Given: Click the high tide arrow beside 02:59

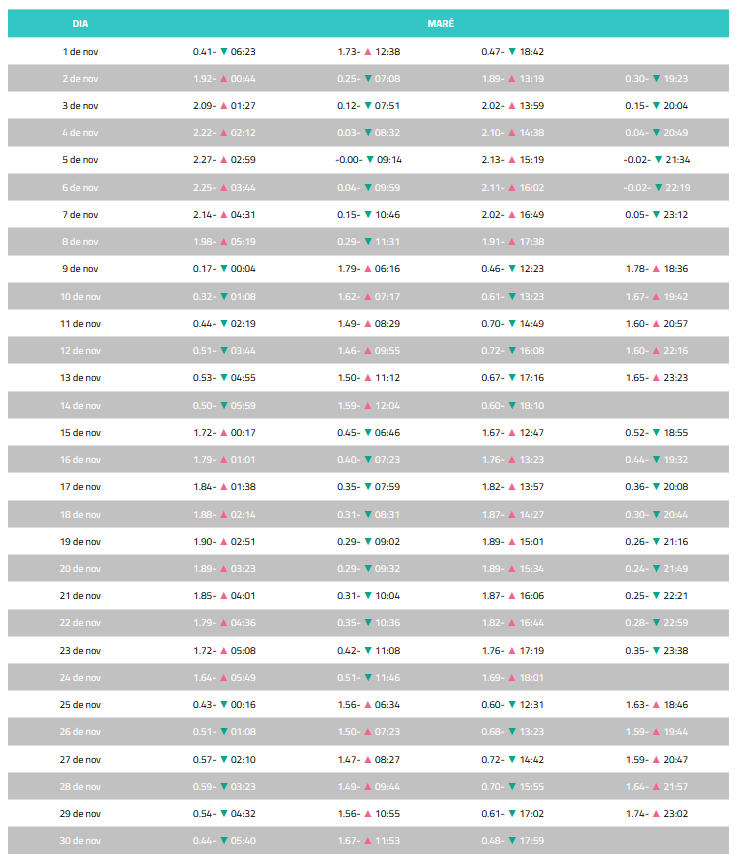Looking at the screenshot, I should pos(224,160).
